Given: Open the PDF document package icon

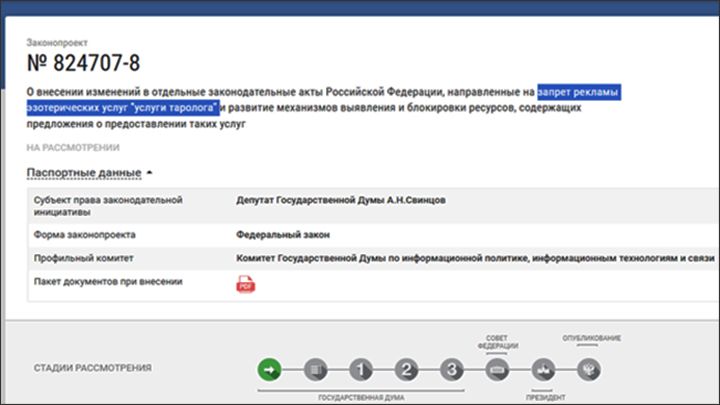Looking at the screenshot, I should click(x=245, y=284).
